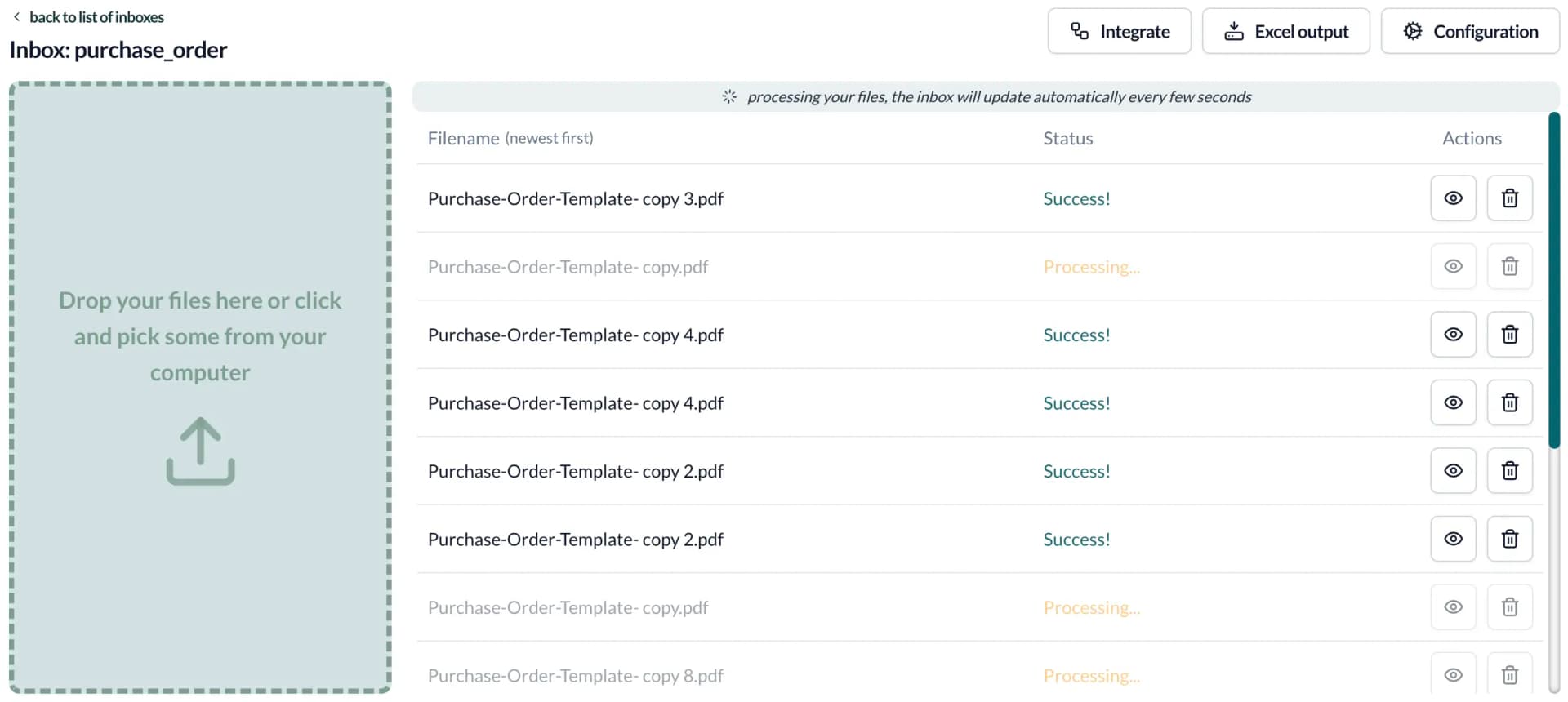The width and height of the screenshot is (1568, 702).
Task: Open the eye preview on Purchase-Order-Template- copy.pdf
Action: 1453,266
